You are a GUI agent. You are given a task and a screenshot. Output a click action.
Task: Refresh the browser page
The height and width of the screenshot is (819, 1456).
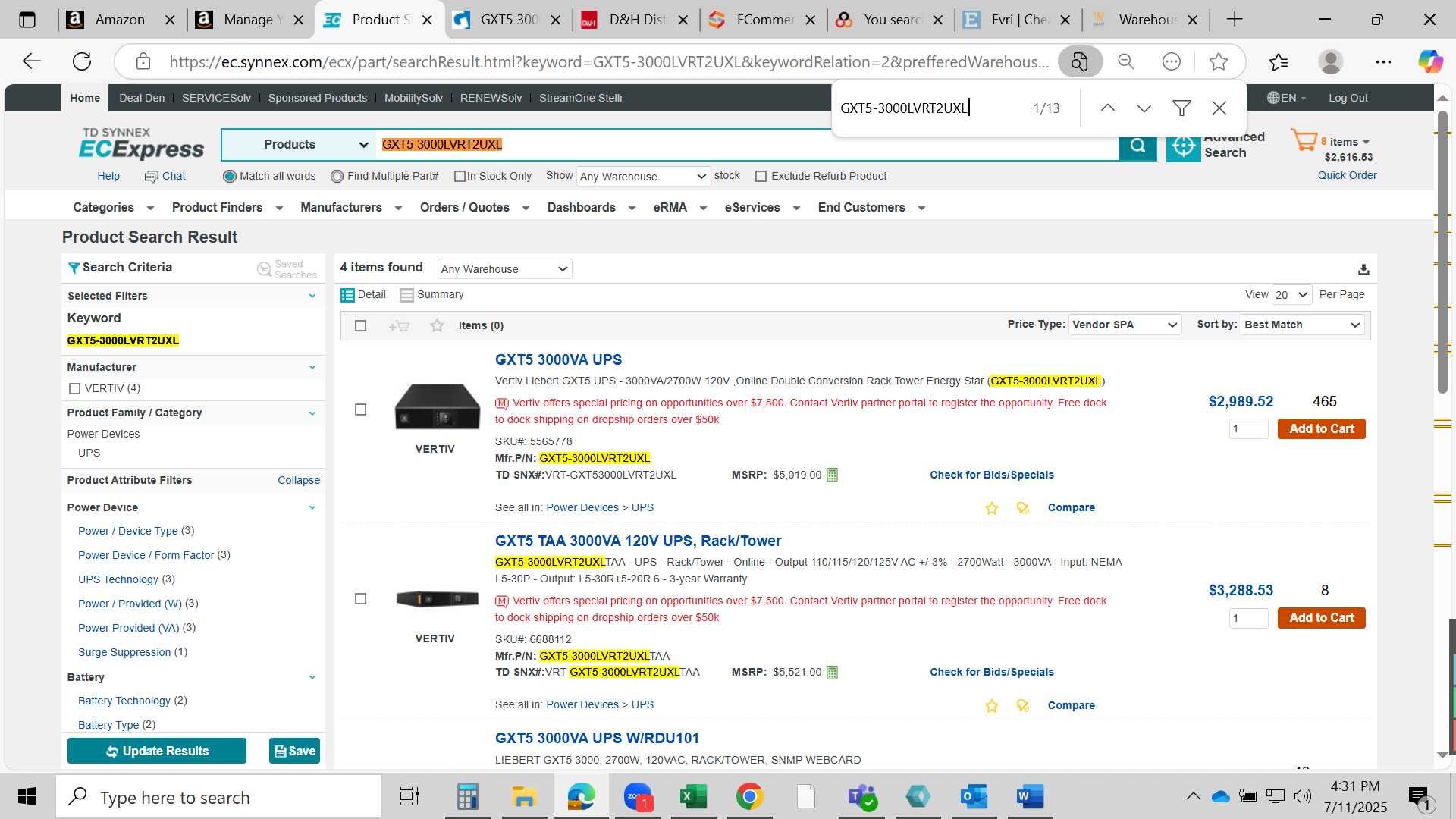[x=82, y=61]
